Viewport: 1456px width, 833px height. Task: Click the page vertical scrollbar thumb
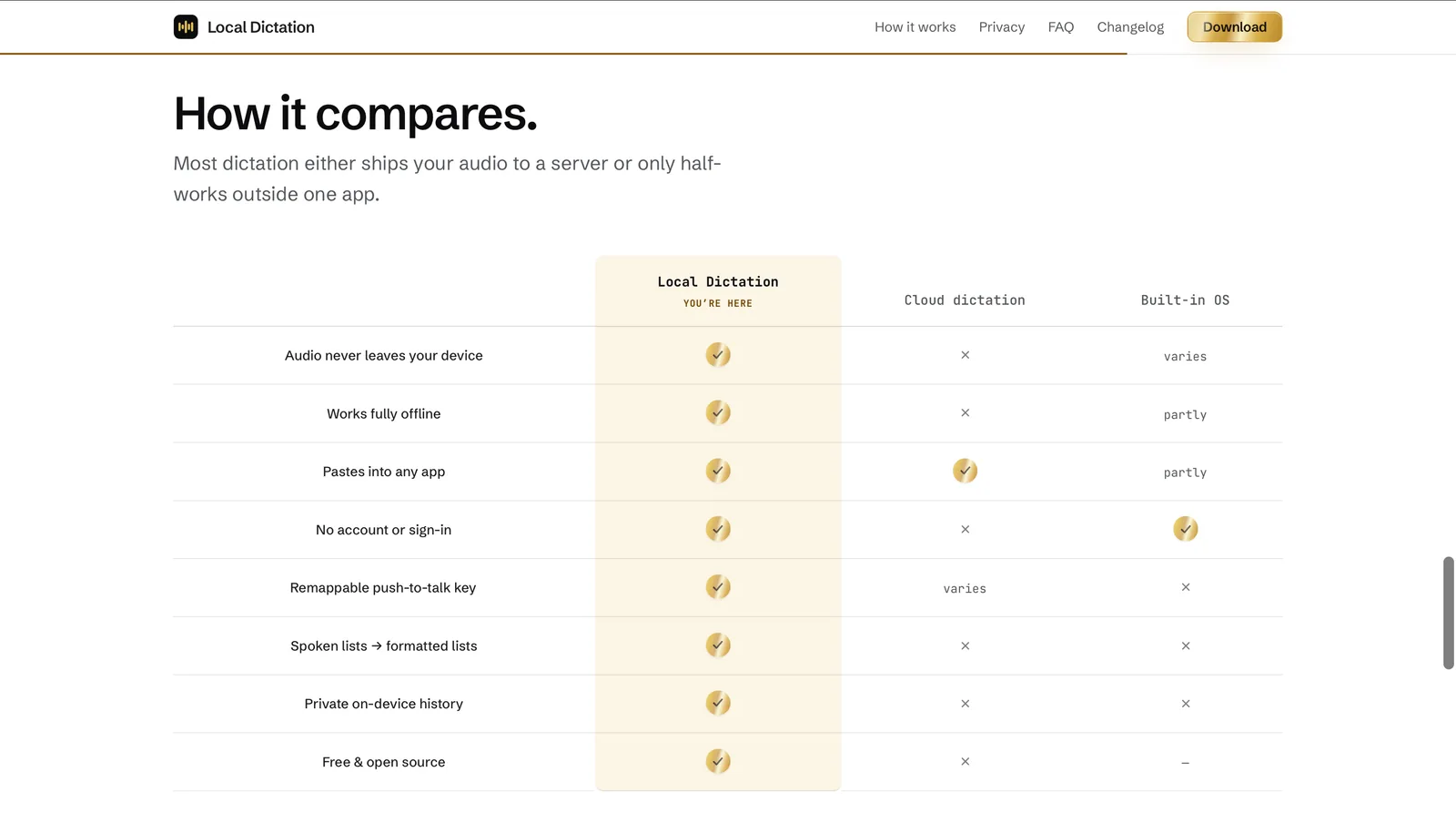click(1448, 613)
